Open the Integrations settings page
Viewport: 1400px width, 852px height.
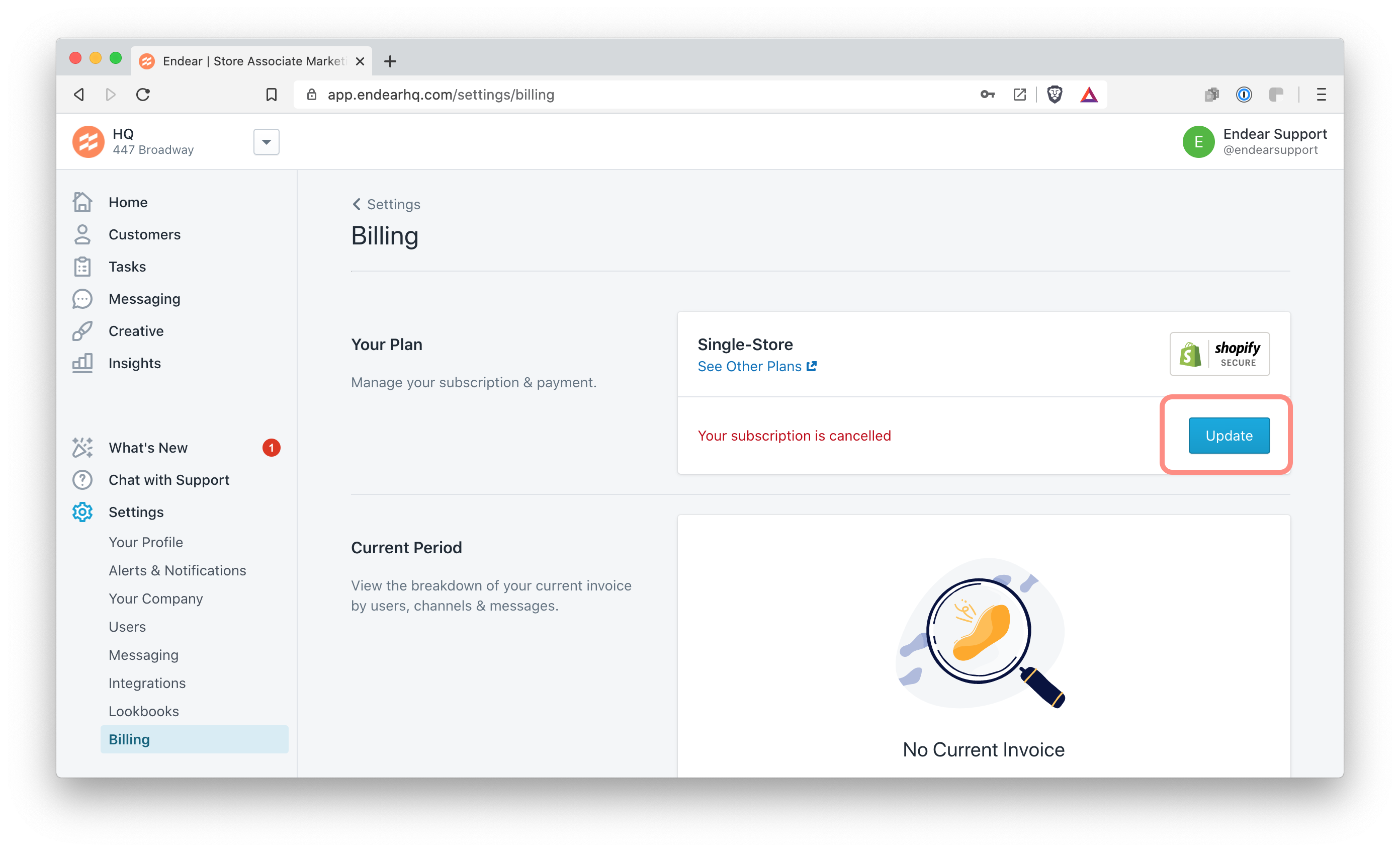tap(147, 683)
